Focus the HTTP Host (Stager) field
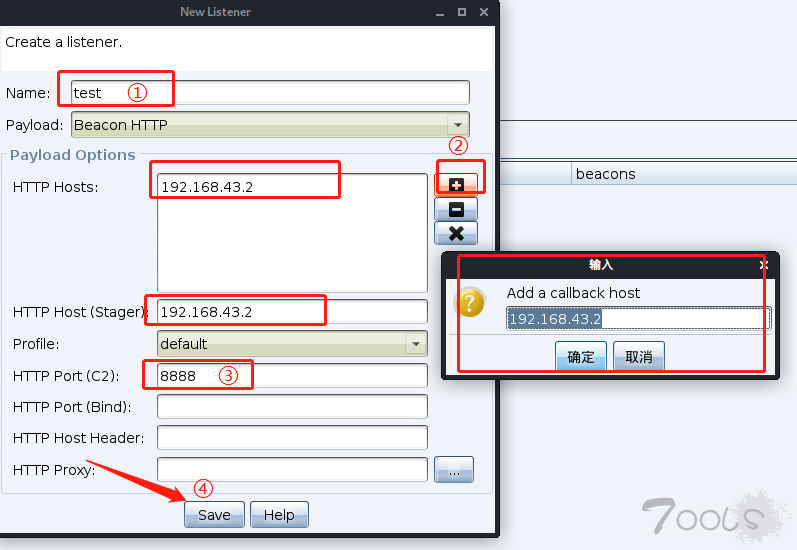 click(x=292, y=312)
